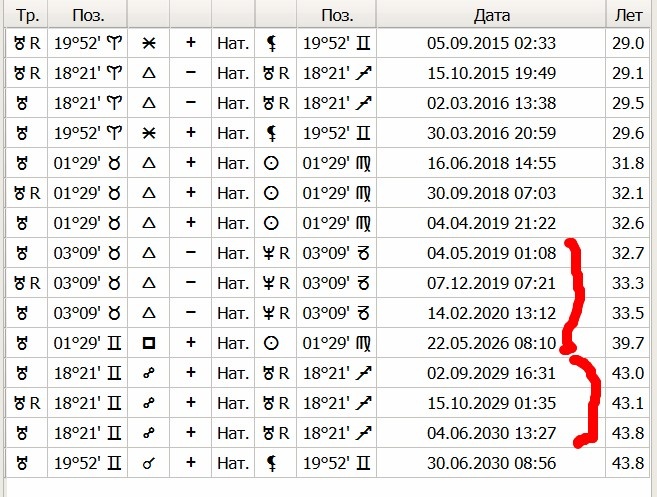This screenshot has height=497, width=657.
Task: Click square aspect icon in 22.05.2026 row
Action: click(x=149, y=343)
